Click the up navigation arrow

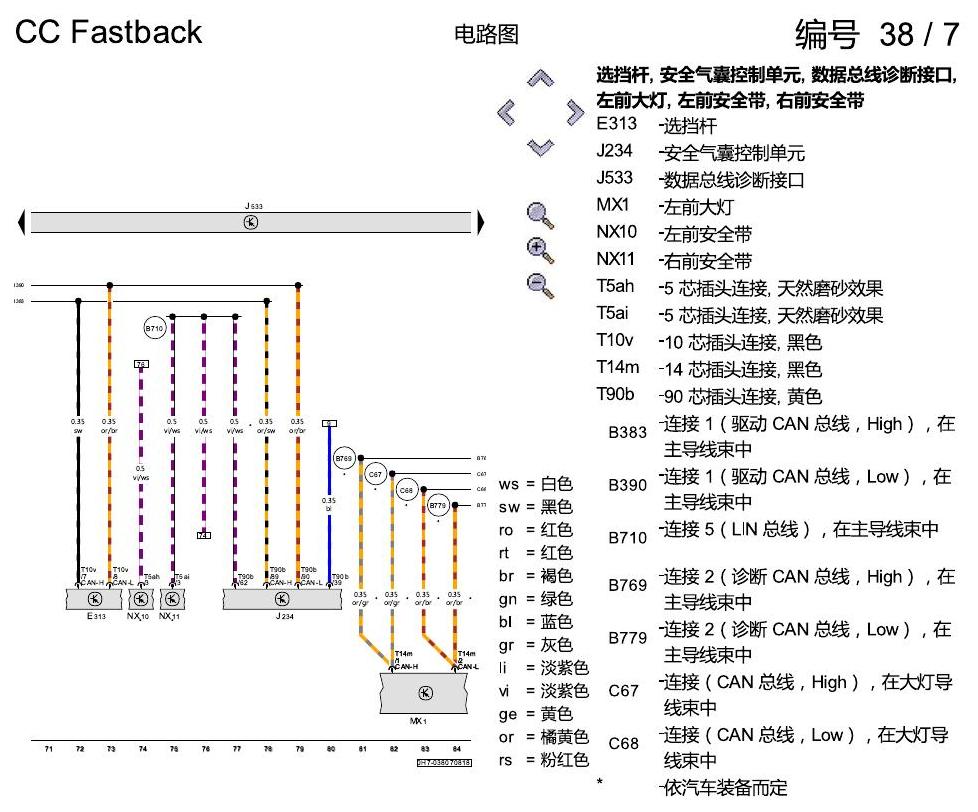[x=540, y=79]
